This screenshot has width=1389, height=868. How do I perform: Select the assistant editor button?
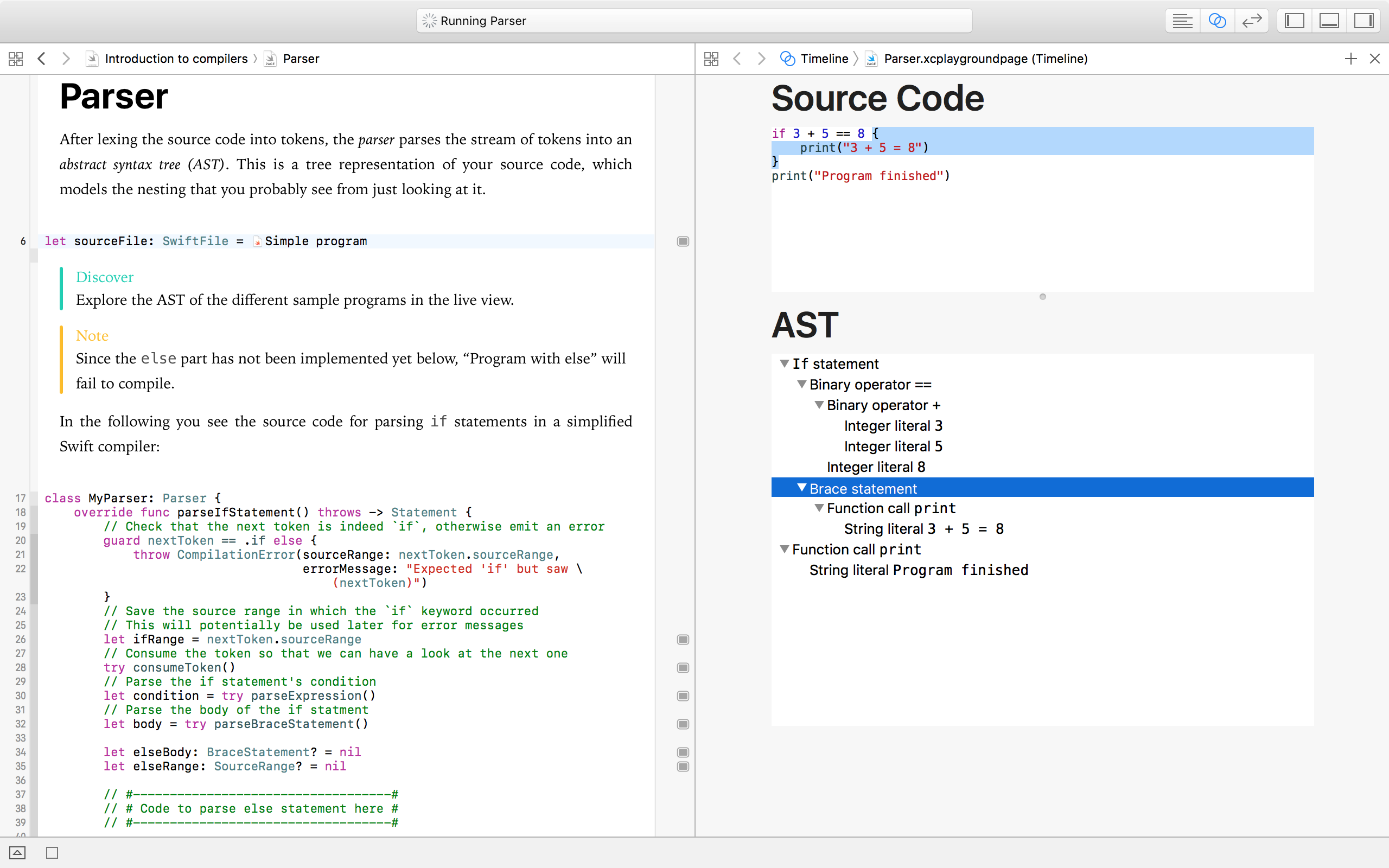click(1217, 21)
